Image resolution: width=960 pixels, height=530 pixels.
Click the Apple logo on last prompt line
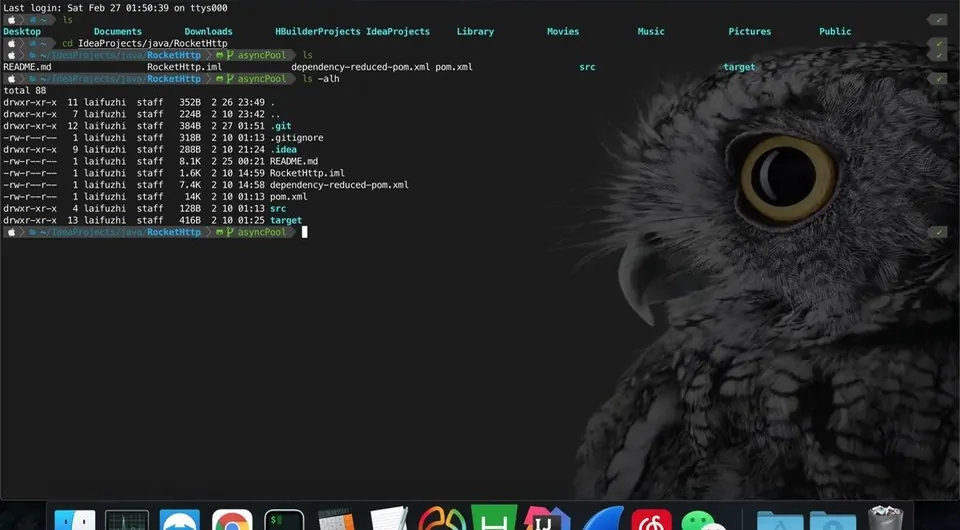click(x=12, y=232)
